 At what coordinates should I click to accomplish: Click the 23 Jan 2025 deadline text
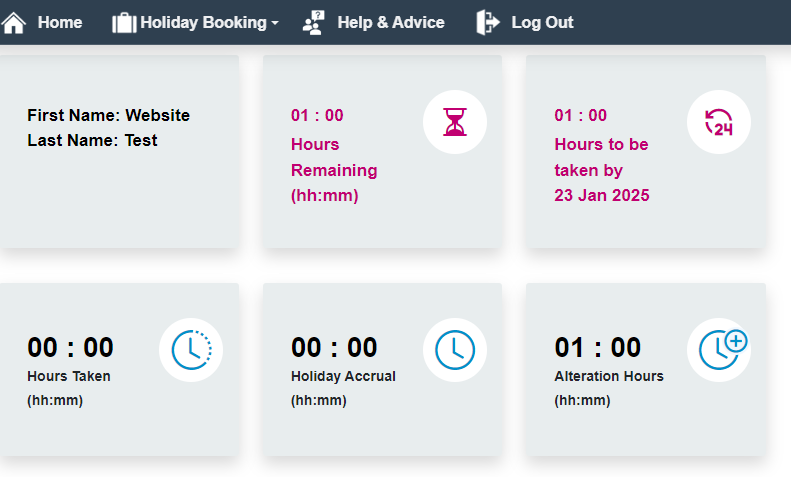[x=602, y=195]
